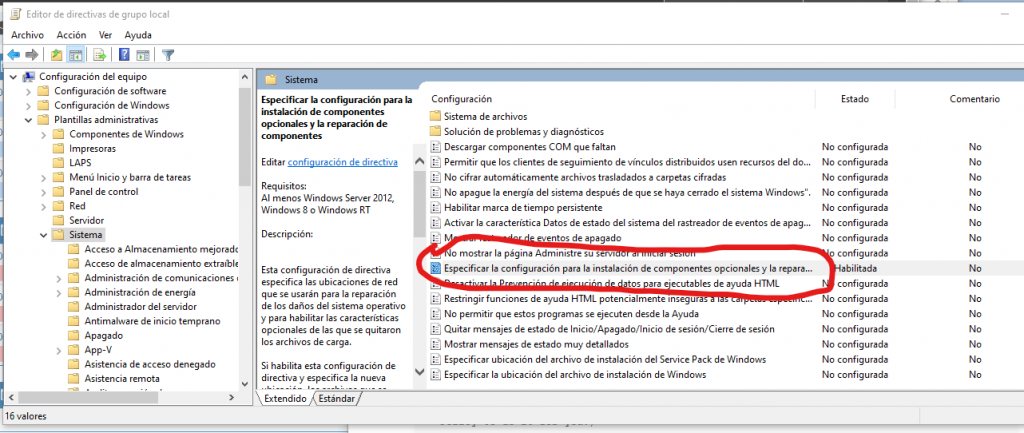Screen dimensions: 1024x433
Task: Expand the Componentes de Windows node
Action: click(x=43, y=134)
